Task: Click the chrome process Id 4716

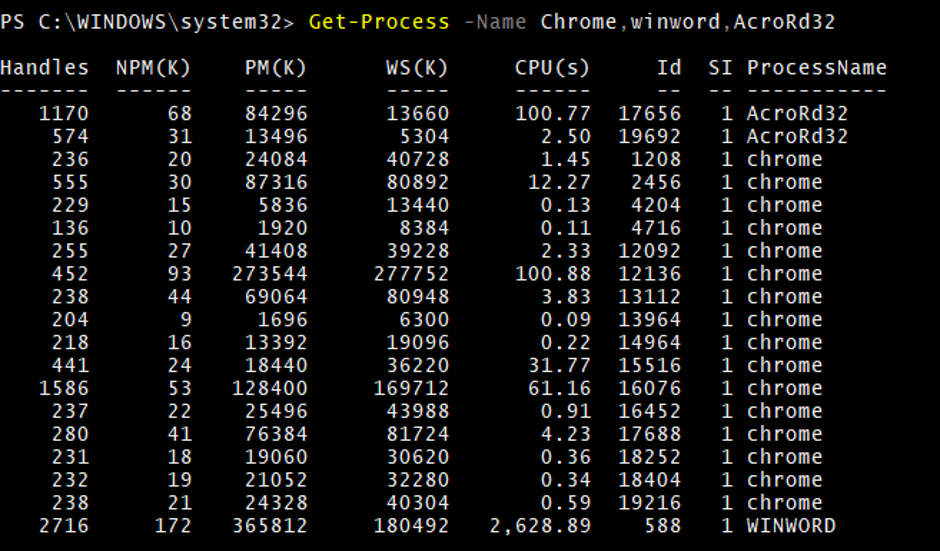Action: point(656,228)
